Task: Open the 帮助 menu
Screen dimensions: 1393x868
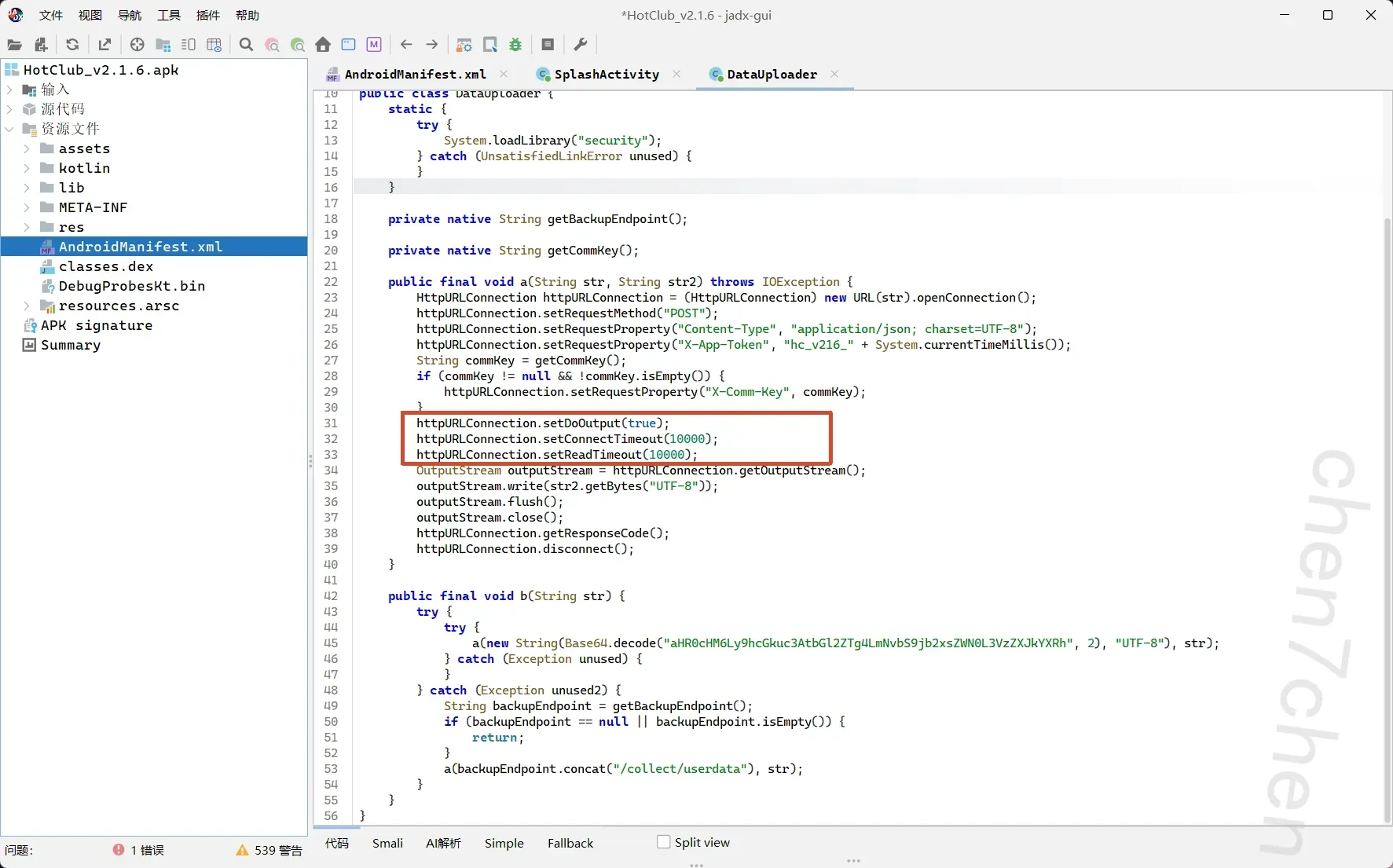Action: (x=247, y=15)
